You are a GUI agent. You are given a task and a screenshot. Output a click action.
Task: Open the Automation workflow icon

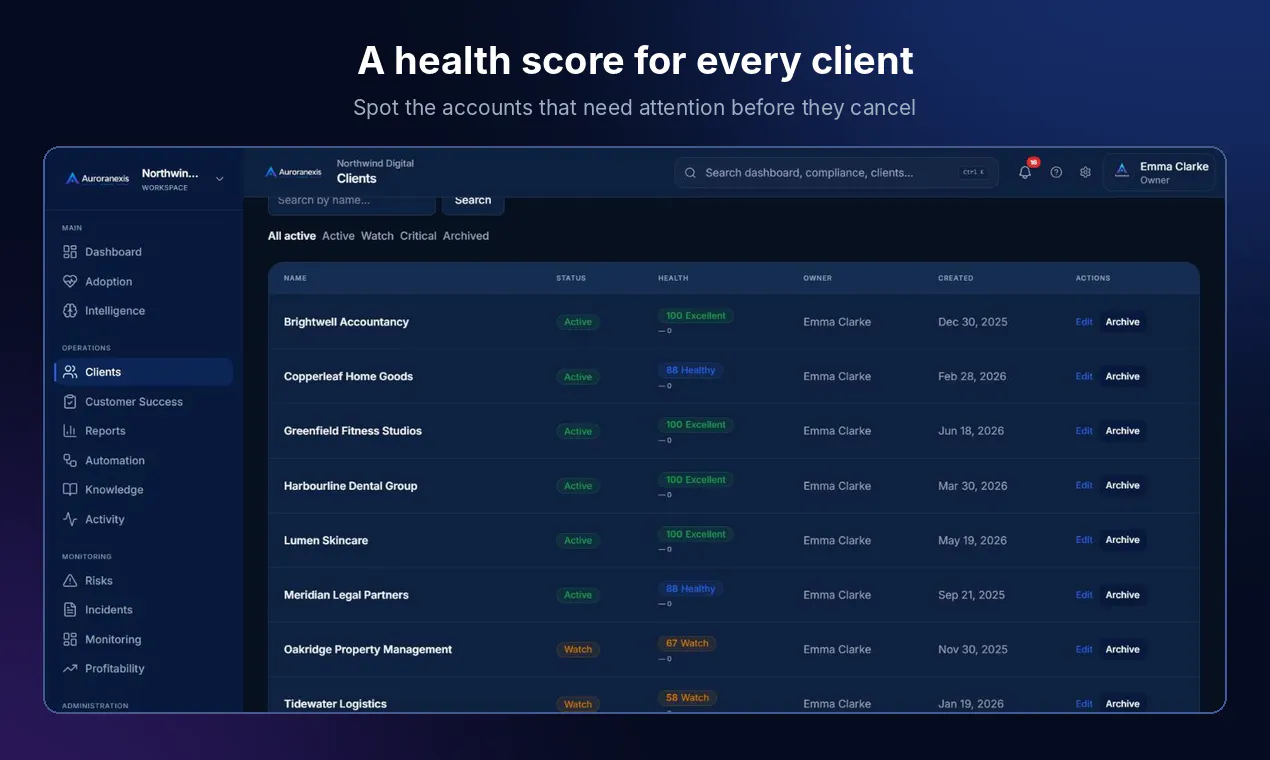click(70, 461)
